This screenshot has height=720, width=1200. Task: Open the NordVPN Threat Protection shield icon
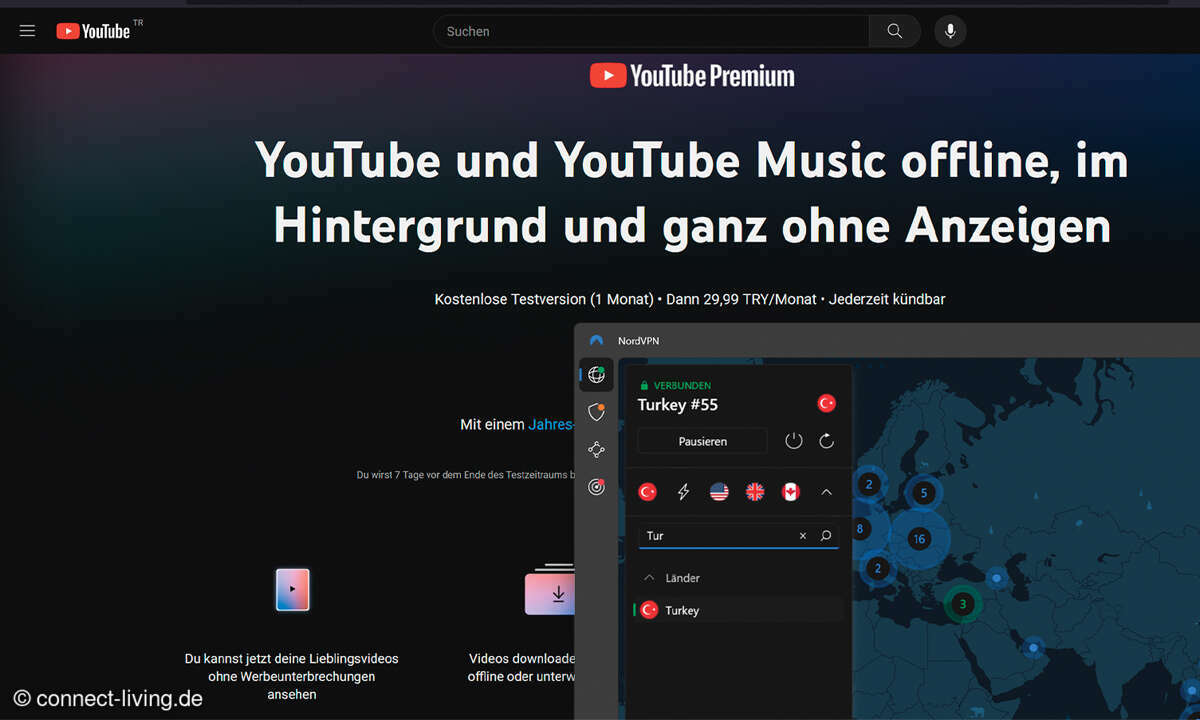[x=597, y=412]
